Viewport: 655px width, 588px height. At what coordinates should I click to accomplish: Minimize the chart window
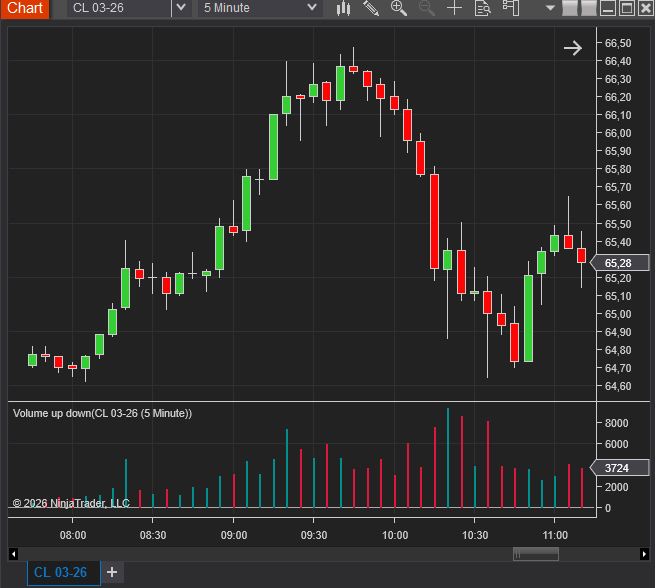pyautogui.click(x=608, y=8)
